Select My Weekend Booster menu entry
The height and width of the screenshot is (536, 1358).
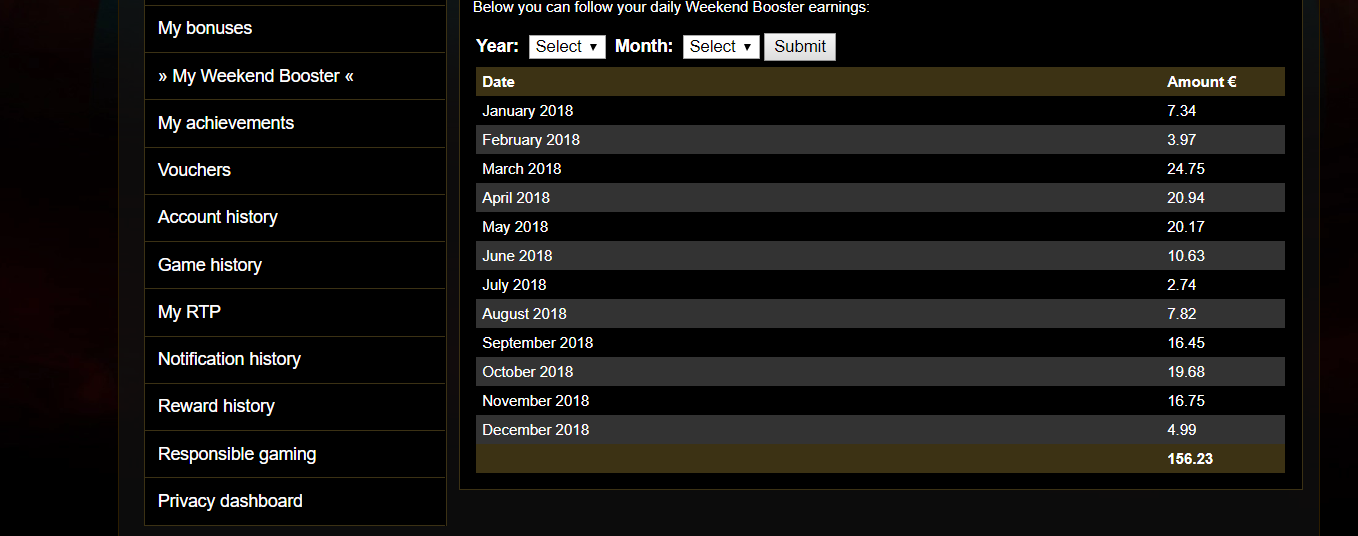[295, 76]
